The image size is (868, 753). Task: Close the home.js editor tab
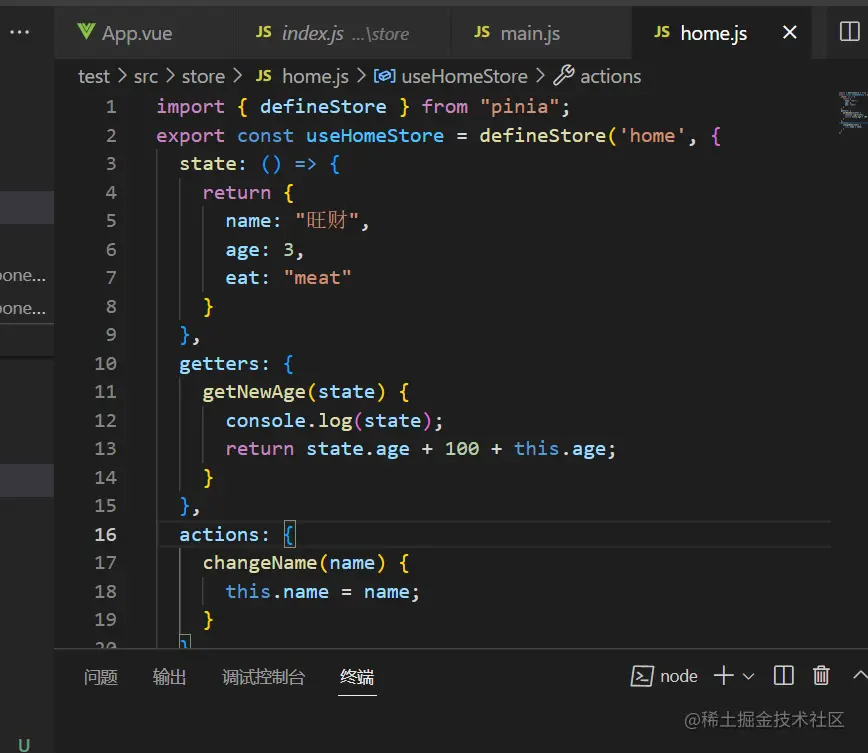[x=790, y=33]
